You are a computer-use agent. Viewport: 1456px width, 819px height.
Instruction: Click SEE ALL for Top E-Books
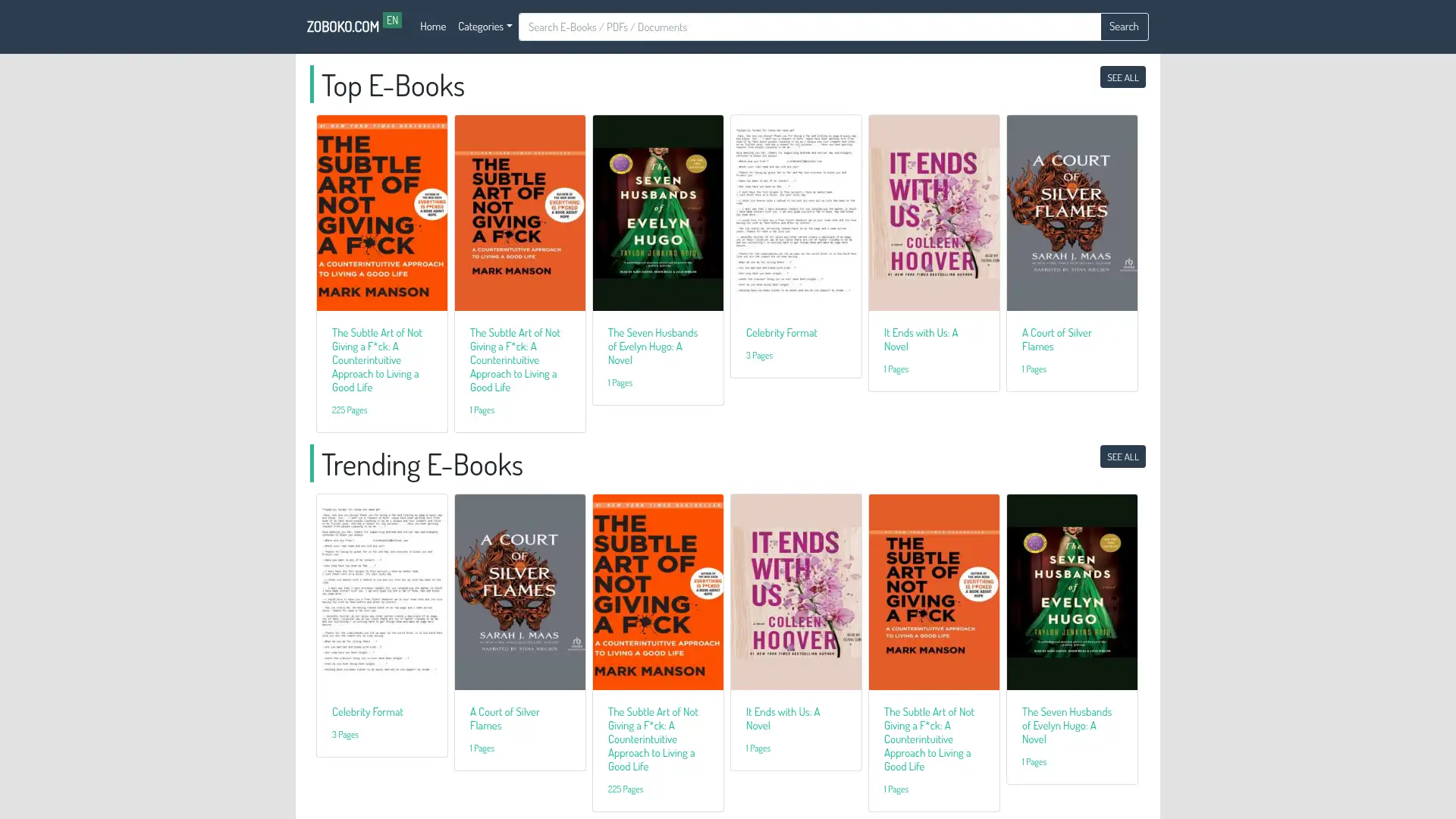point(1123,77)
